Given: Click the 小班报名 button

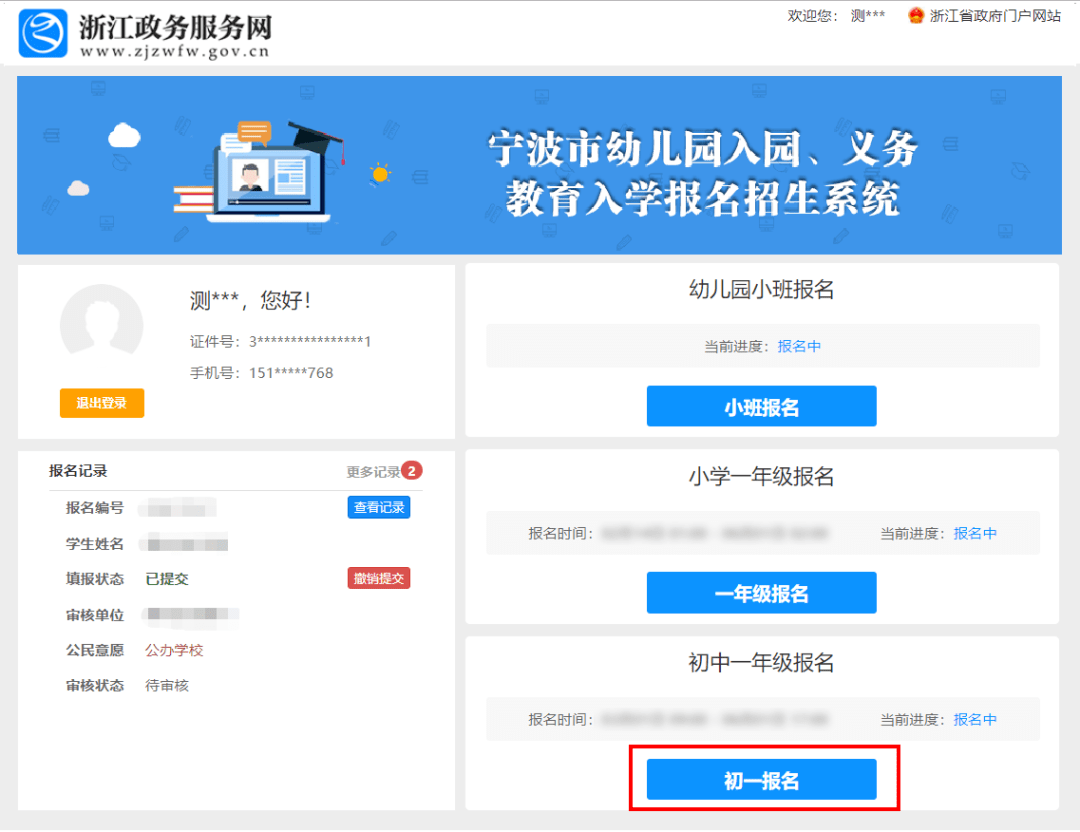Looking at the screenshot, I should (761, 406).
